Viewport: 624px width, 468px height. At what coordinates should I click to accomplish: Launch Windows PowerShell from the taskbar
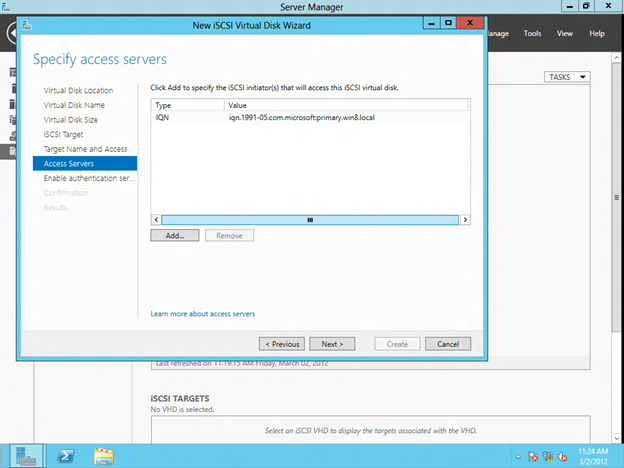[68, 456]
